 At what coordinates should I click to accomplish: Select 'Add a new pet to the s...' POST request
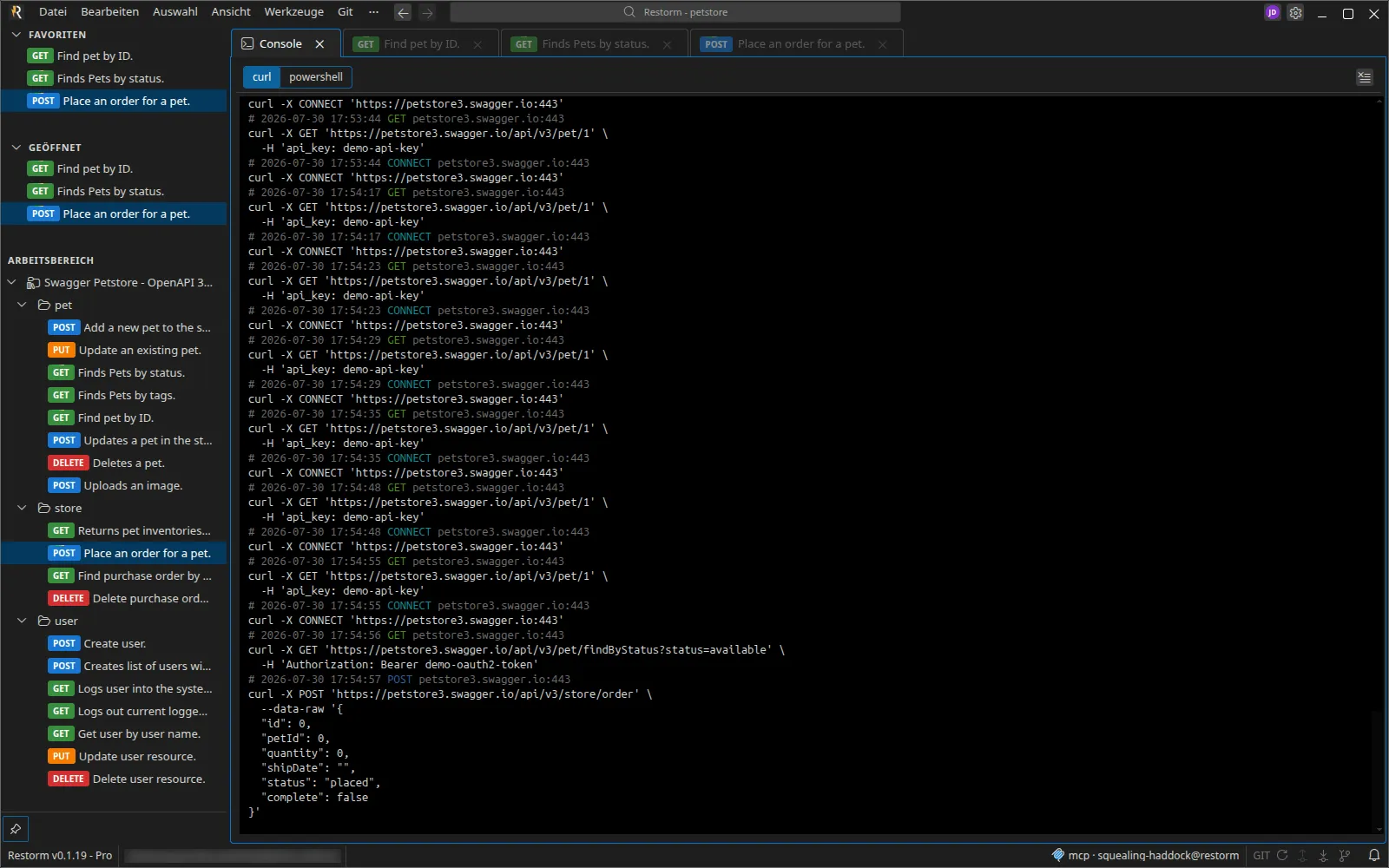click(114, 328)
